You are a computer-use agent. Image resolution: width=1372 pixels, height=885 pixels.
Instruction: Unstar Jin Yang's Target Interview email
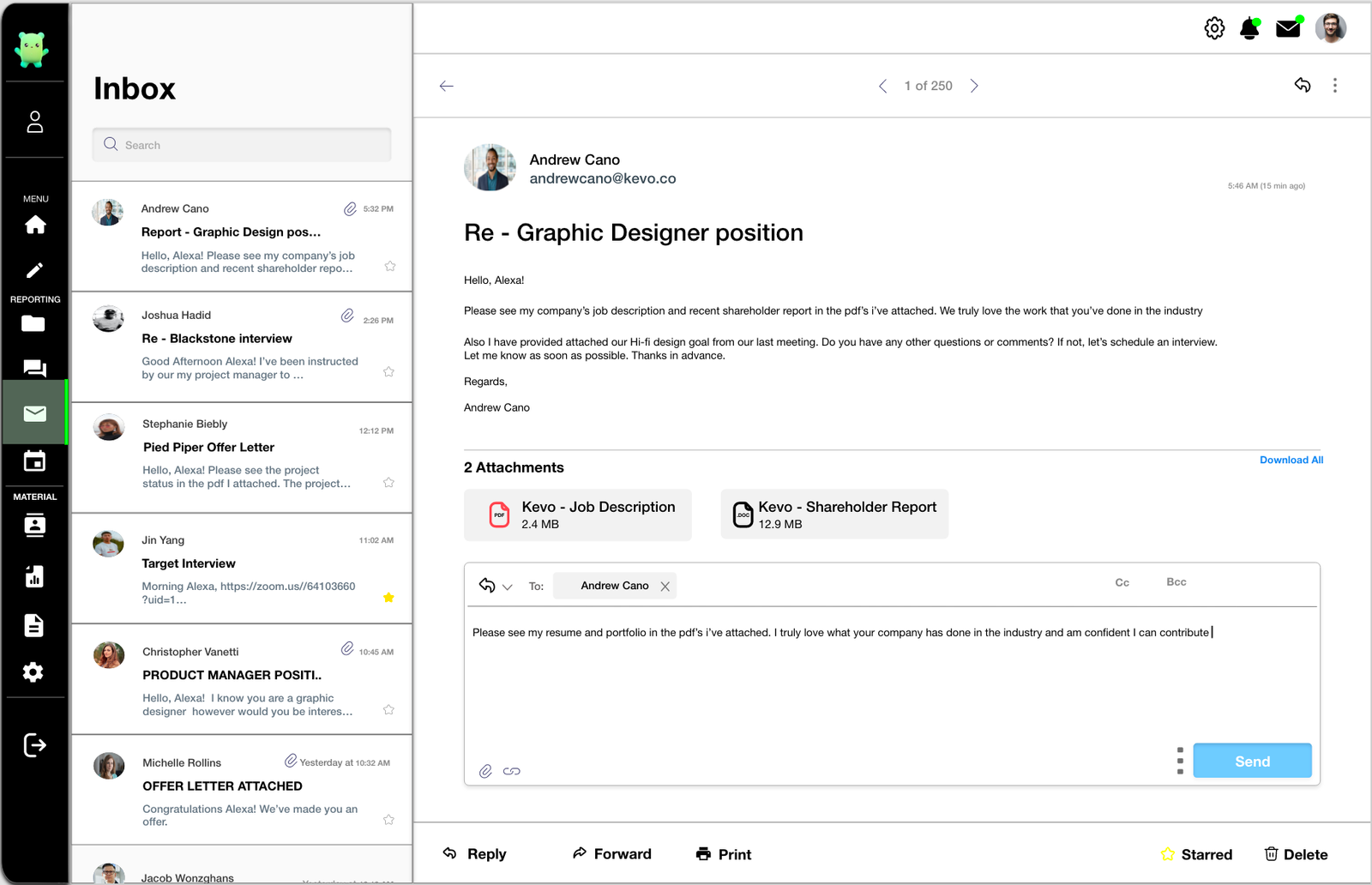coord(388,598)
